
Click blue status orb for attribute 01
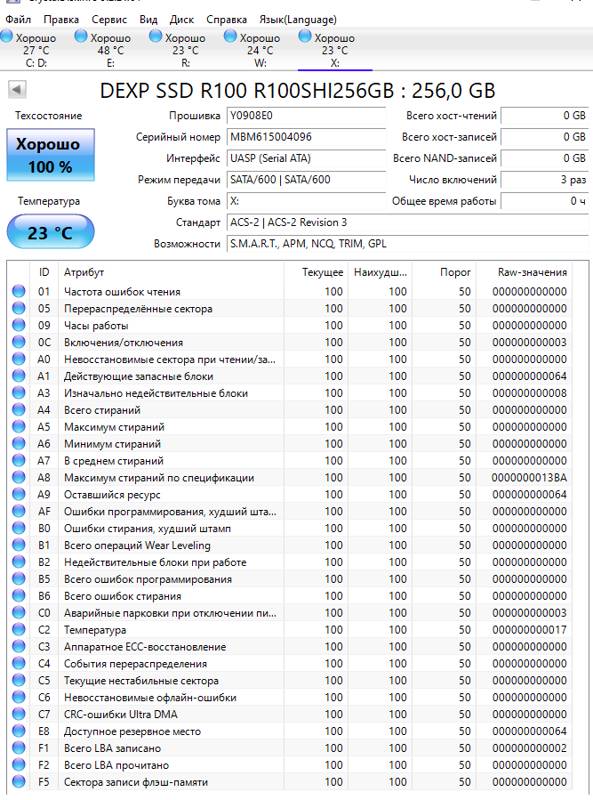tap(18, 291)
